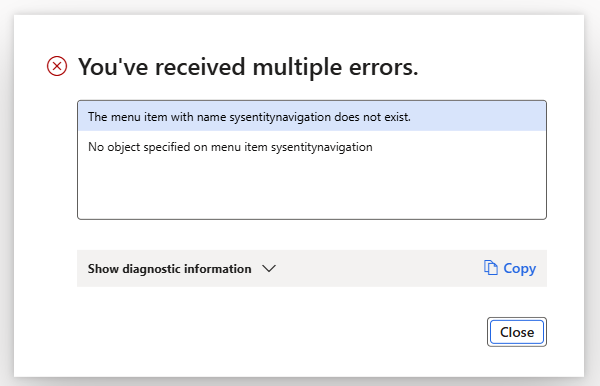
Task: Click the gray diagnostic information bar
Action: [312, 268]
